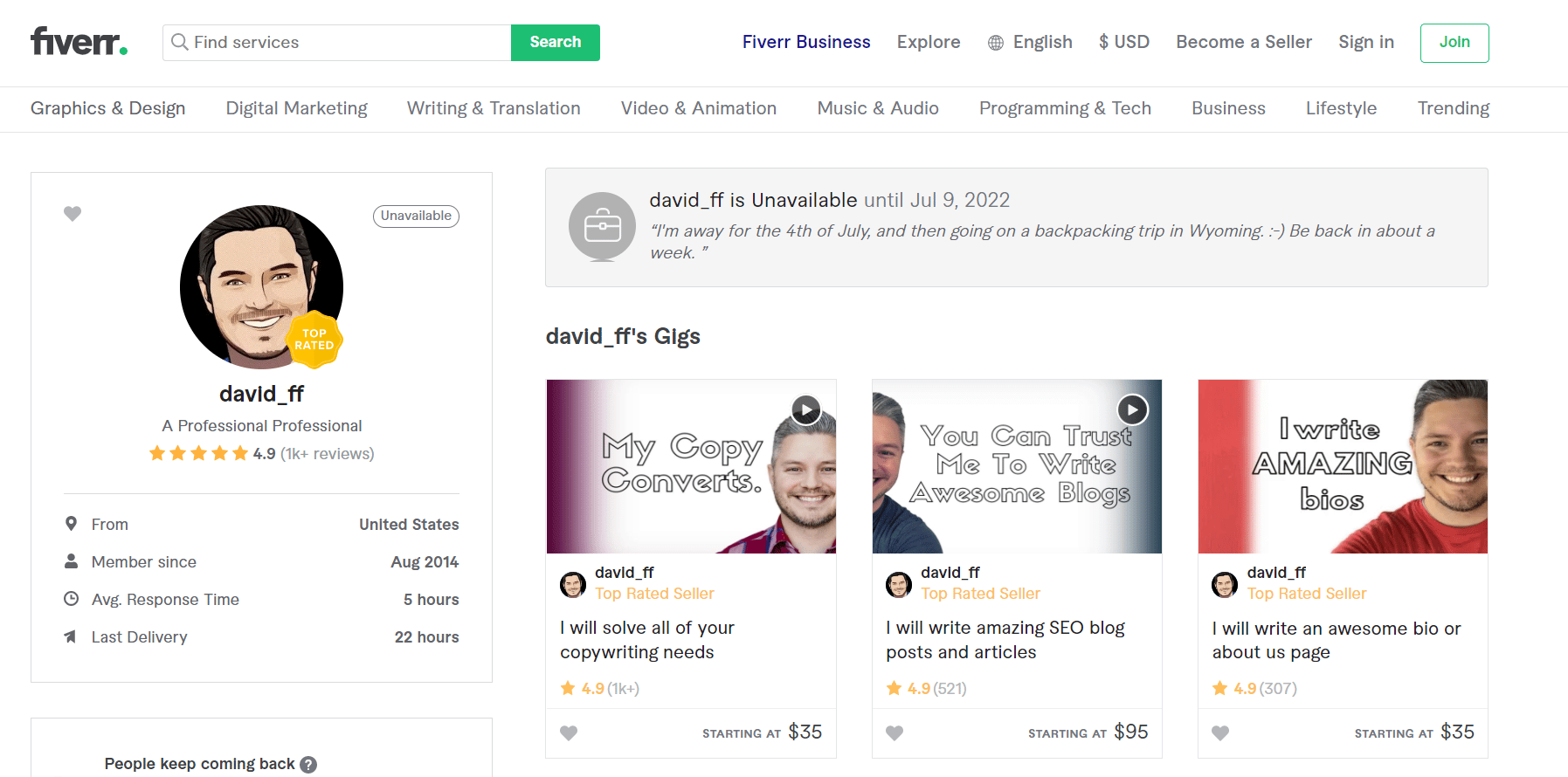Viewport: 1568px width, 777px height.
Task: Click the 'Aug 2014' member since value
Action: point(425,562)
